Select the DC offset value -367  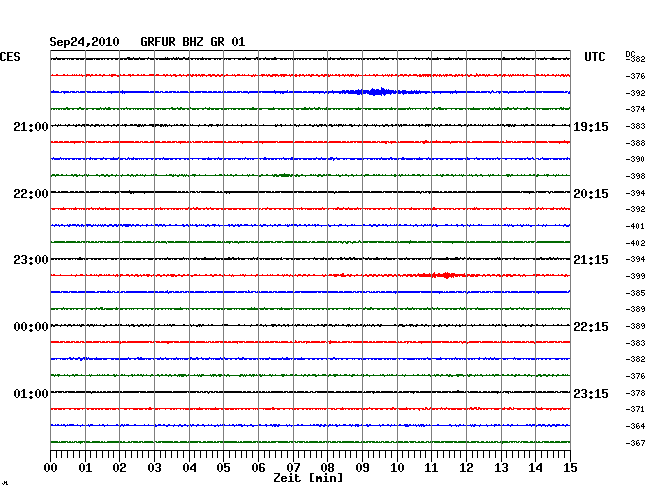click(635, 443)
